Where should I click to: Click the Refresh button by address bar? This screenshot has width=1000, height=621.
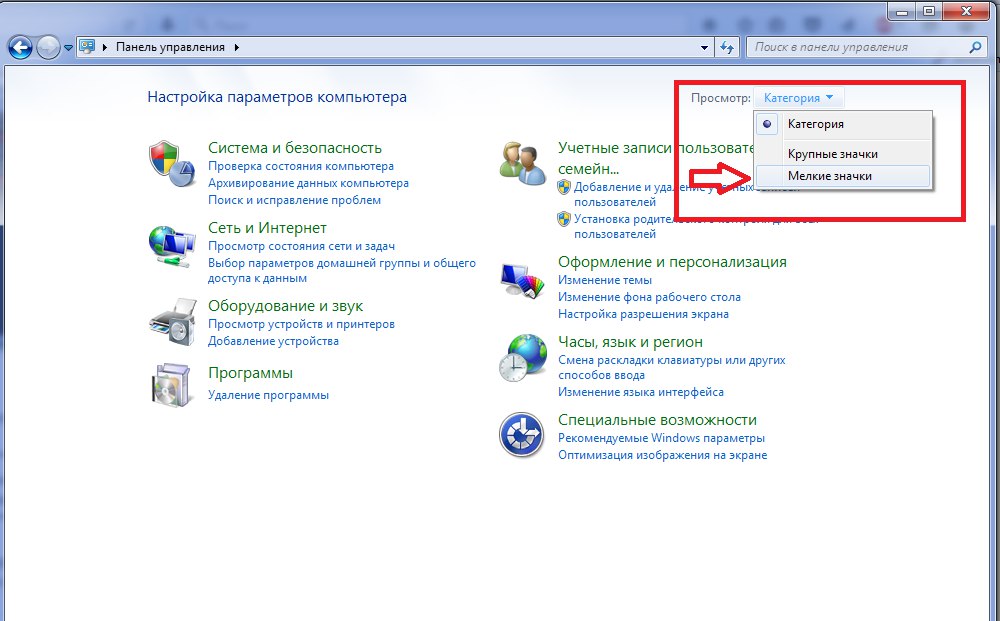[728, 47]
